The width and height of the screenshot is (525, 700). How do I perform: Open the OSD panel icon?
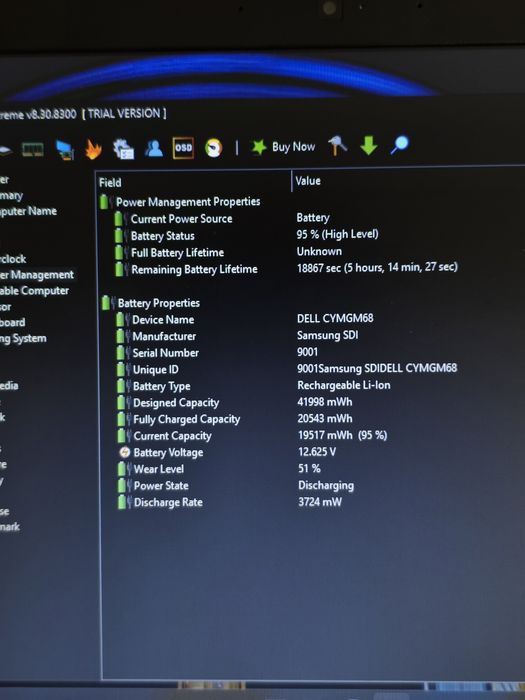pyautogui.click(x=183, y=148)
